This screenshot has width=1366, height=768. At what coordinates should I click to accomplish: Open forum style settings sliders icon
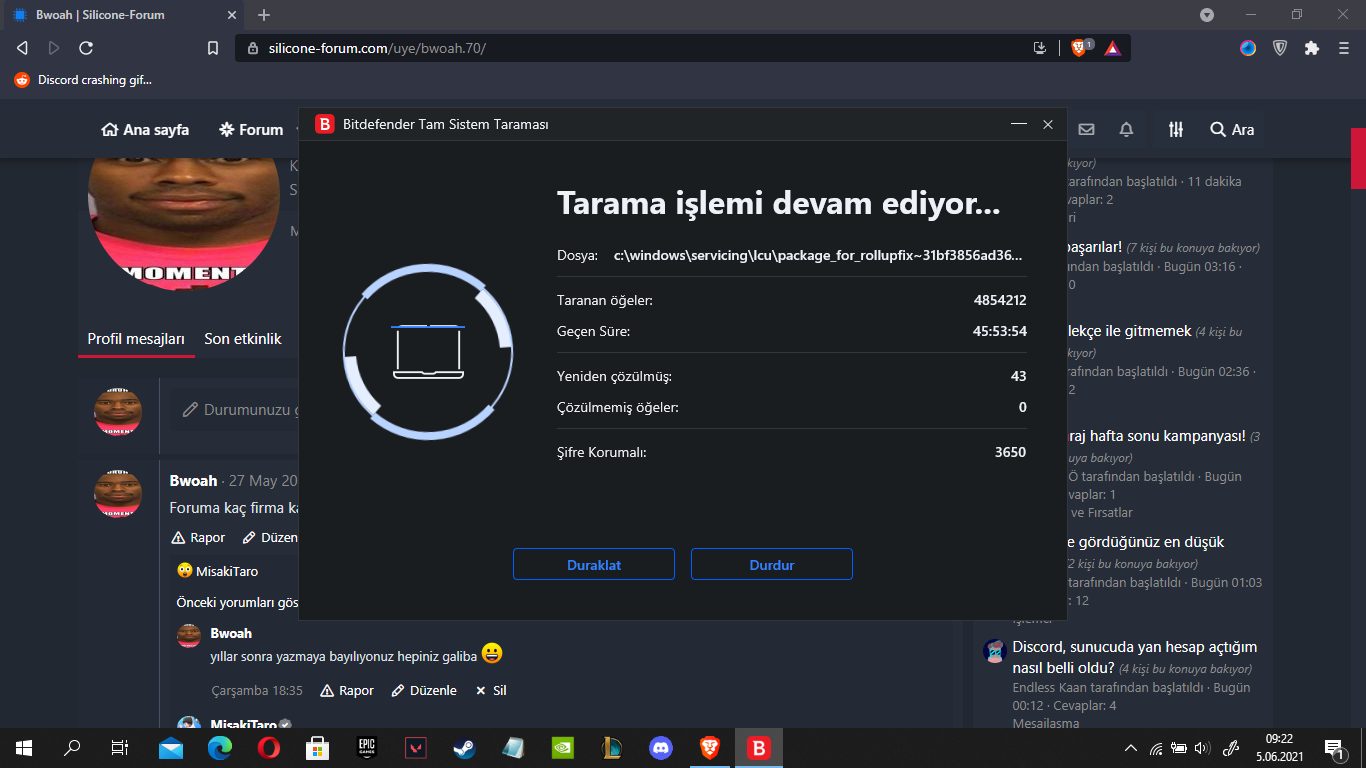click(1176, 130)
